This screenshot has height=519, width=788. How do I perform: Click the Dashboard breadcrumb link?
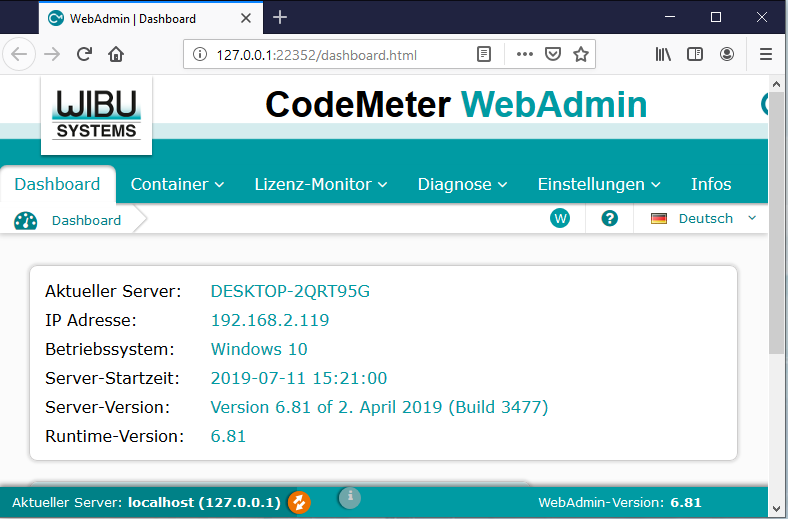pyautogui.click(x=86, y=221)
